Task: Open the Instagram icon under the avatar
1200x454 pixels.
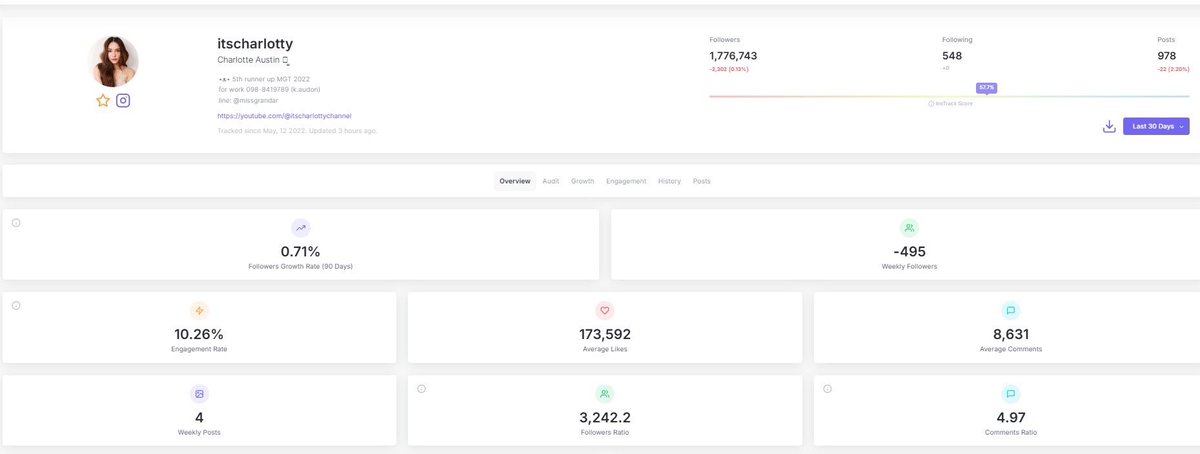Action: [123, 100]
